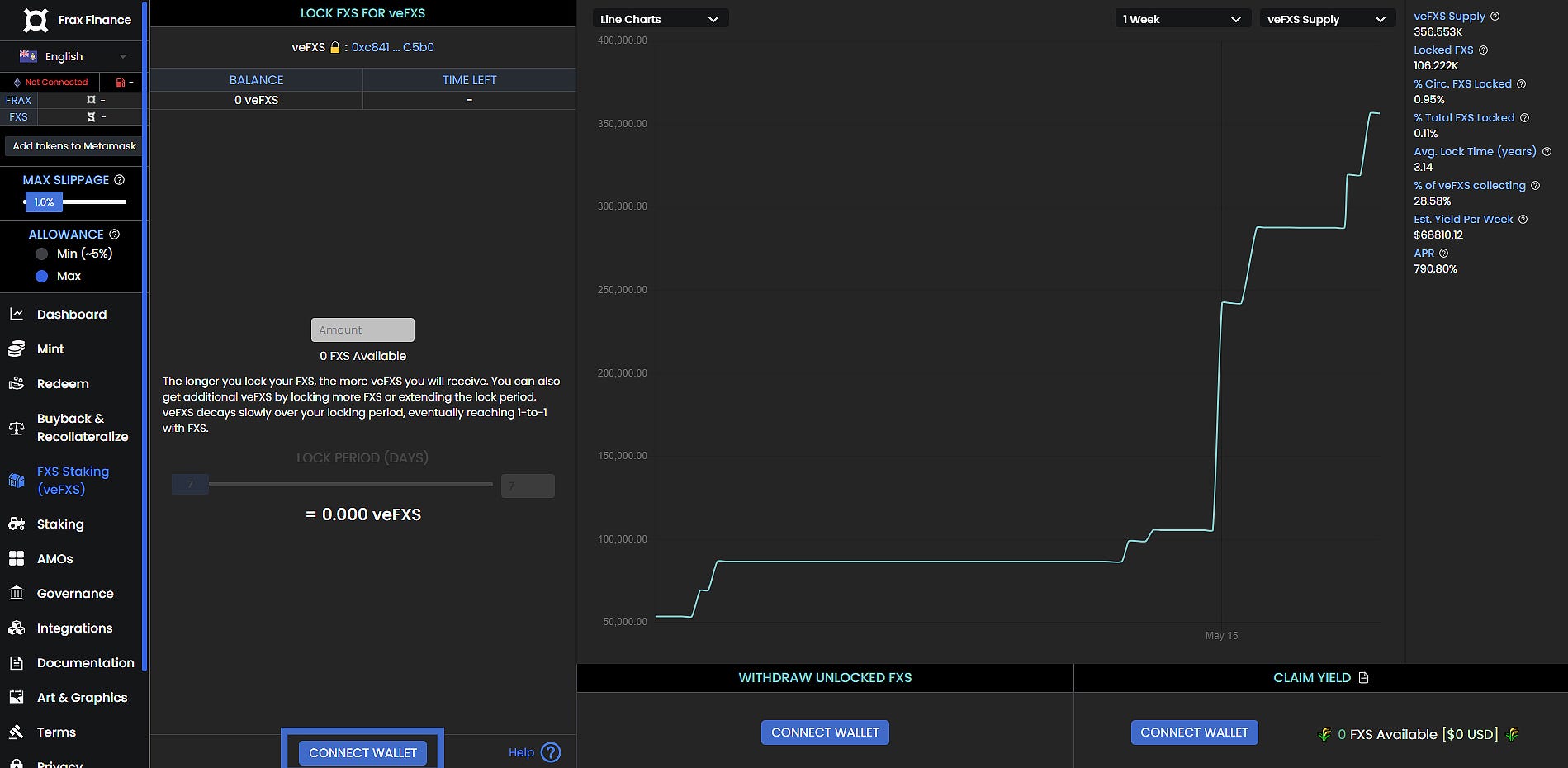The height and width of the screenshot is (768, 1568).
Task: Click the Mint coins icon
Action: pos(17,349)
